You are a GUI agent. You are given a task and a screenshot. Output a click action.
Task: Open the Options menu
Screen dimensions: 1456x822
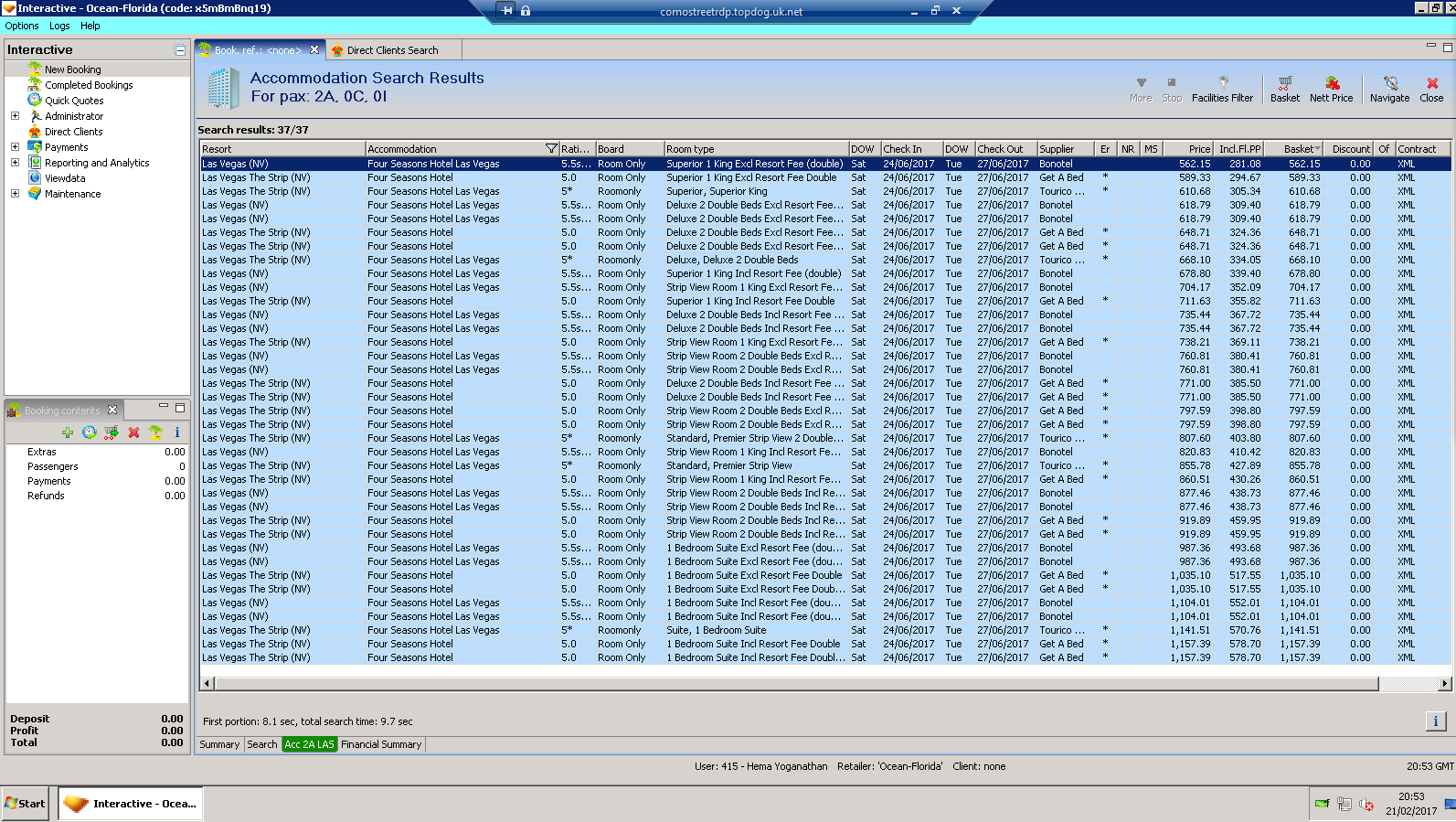pyautogui.click(x=22, y=26)
